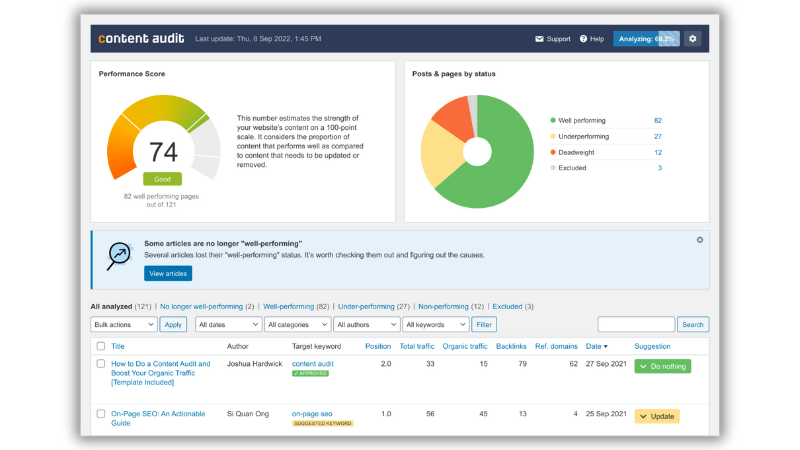Screen dimensions: 800x450
Task: Sort by the Ref. domains column
Action: point(556,346)
